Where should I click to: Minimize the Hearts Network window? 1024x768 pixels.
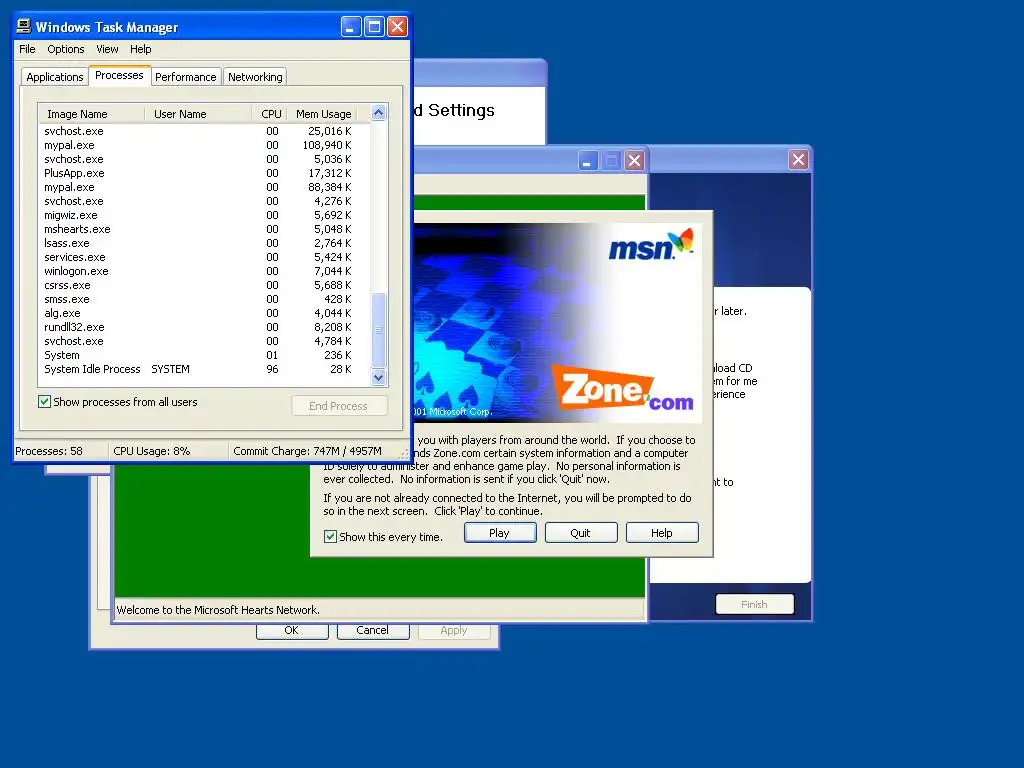(587, 161)
